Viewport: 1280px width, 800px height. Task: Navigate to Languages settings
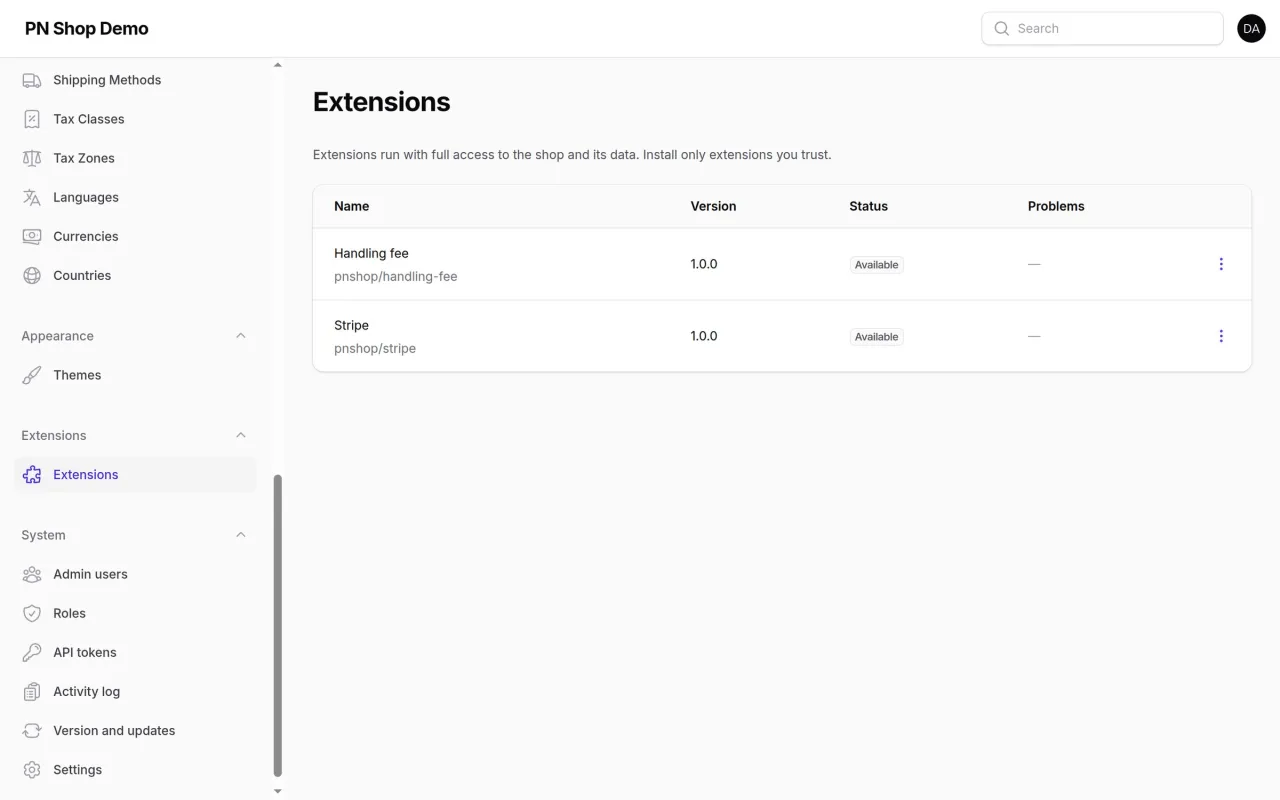click(x=135, y=197)
